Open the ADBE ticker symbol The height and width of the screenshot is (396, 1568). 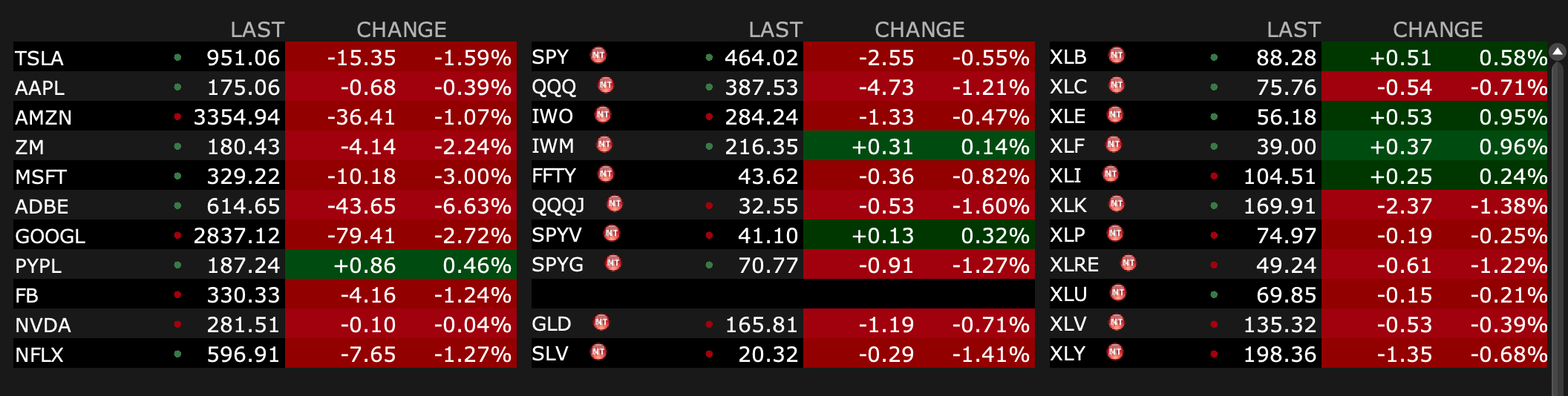[x=42, y=206]
